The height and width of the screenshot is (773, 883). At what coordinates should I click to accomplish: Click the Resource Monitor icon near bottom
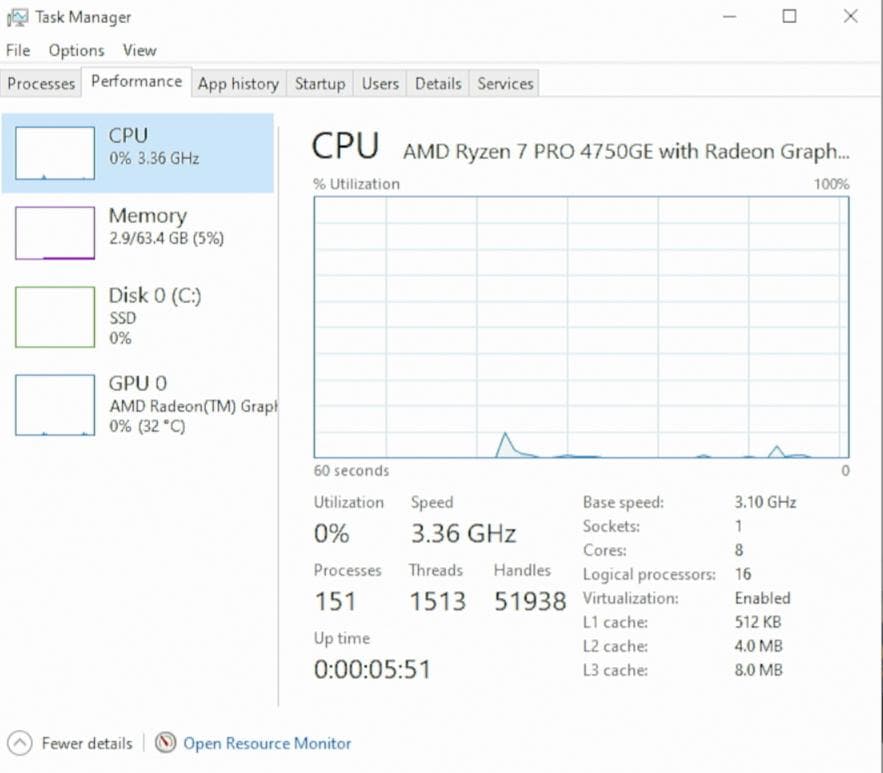(x=165, y=743)
